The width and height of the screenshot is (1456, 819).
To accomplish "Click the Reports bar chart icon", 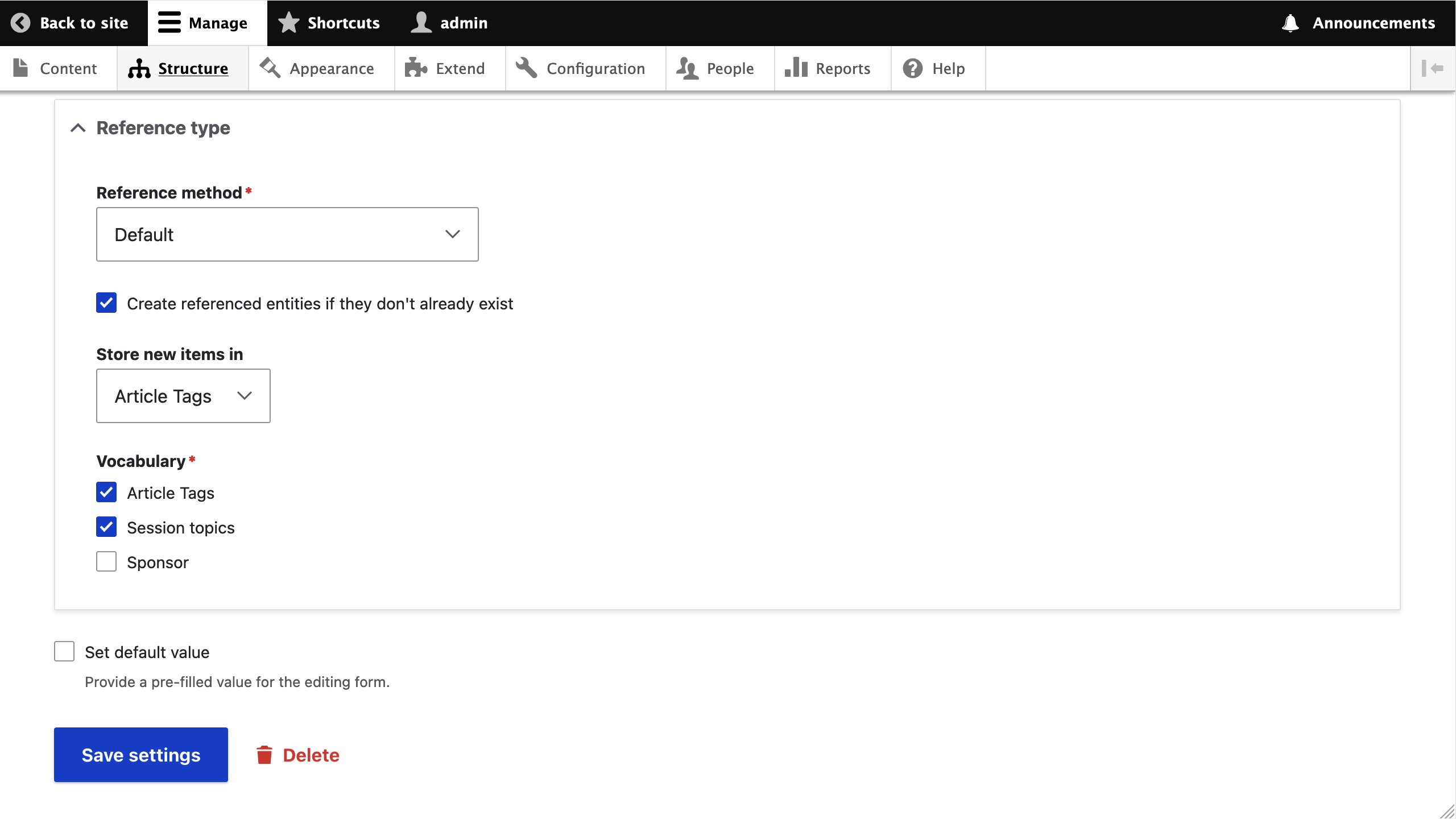I will [796, 68].
